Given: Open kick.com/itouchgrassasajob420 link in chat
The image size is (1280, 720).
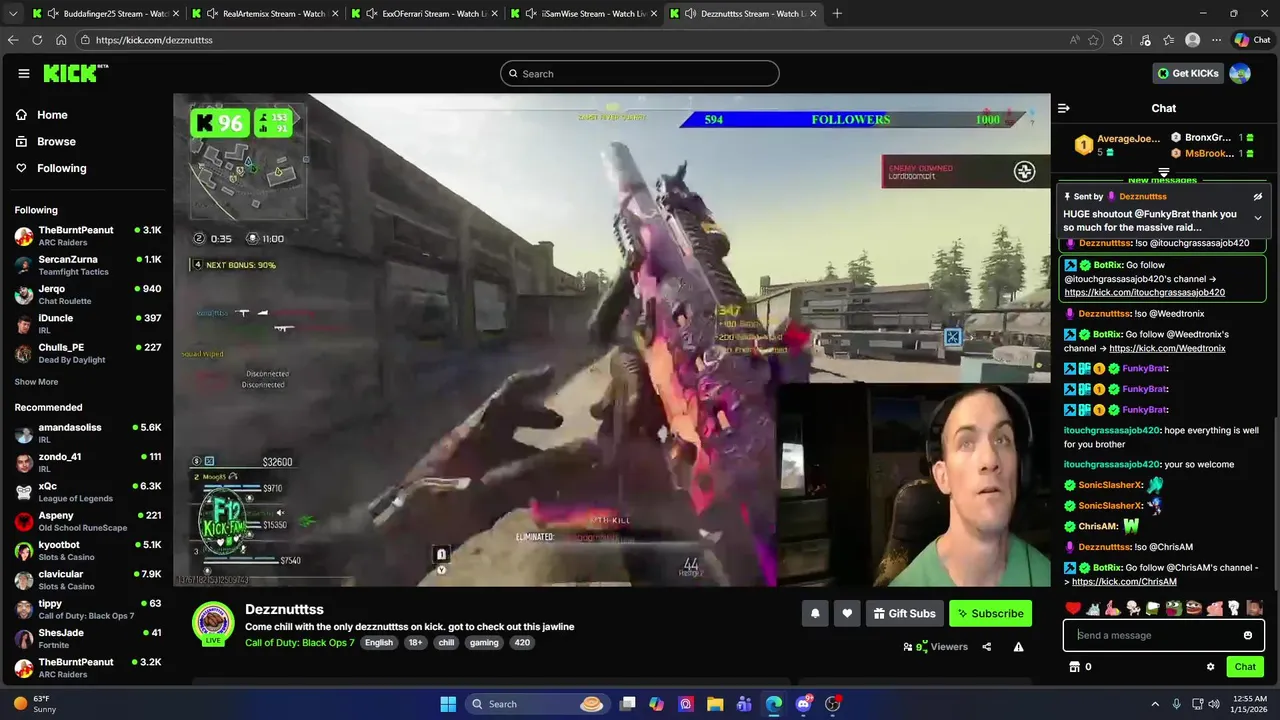Looking at the screenshot, I should point(1144,293).
